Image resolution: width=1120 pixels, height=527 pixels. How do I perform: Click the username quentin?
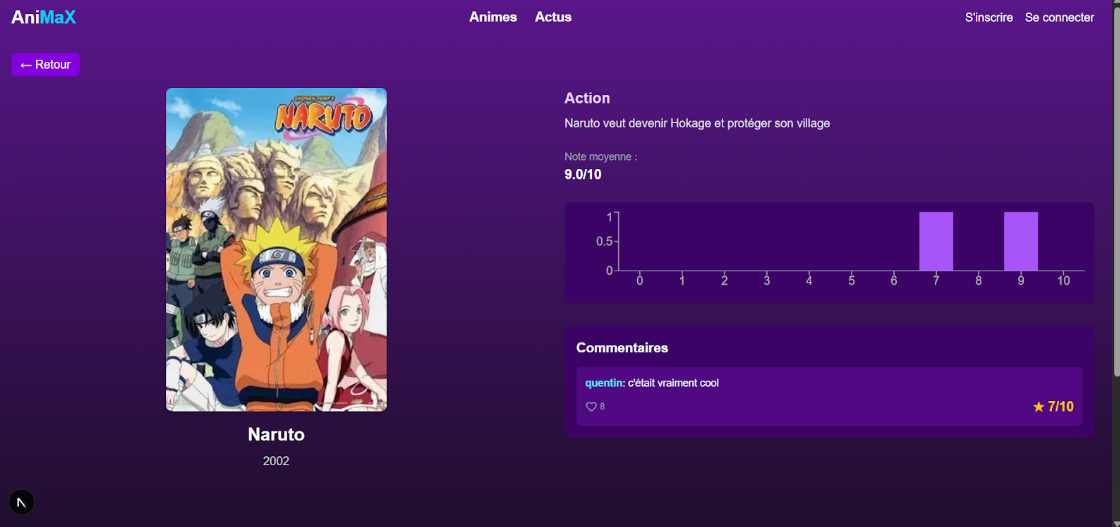[604, 383]
